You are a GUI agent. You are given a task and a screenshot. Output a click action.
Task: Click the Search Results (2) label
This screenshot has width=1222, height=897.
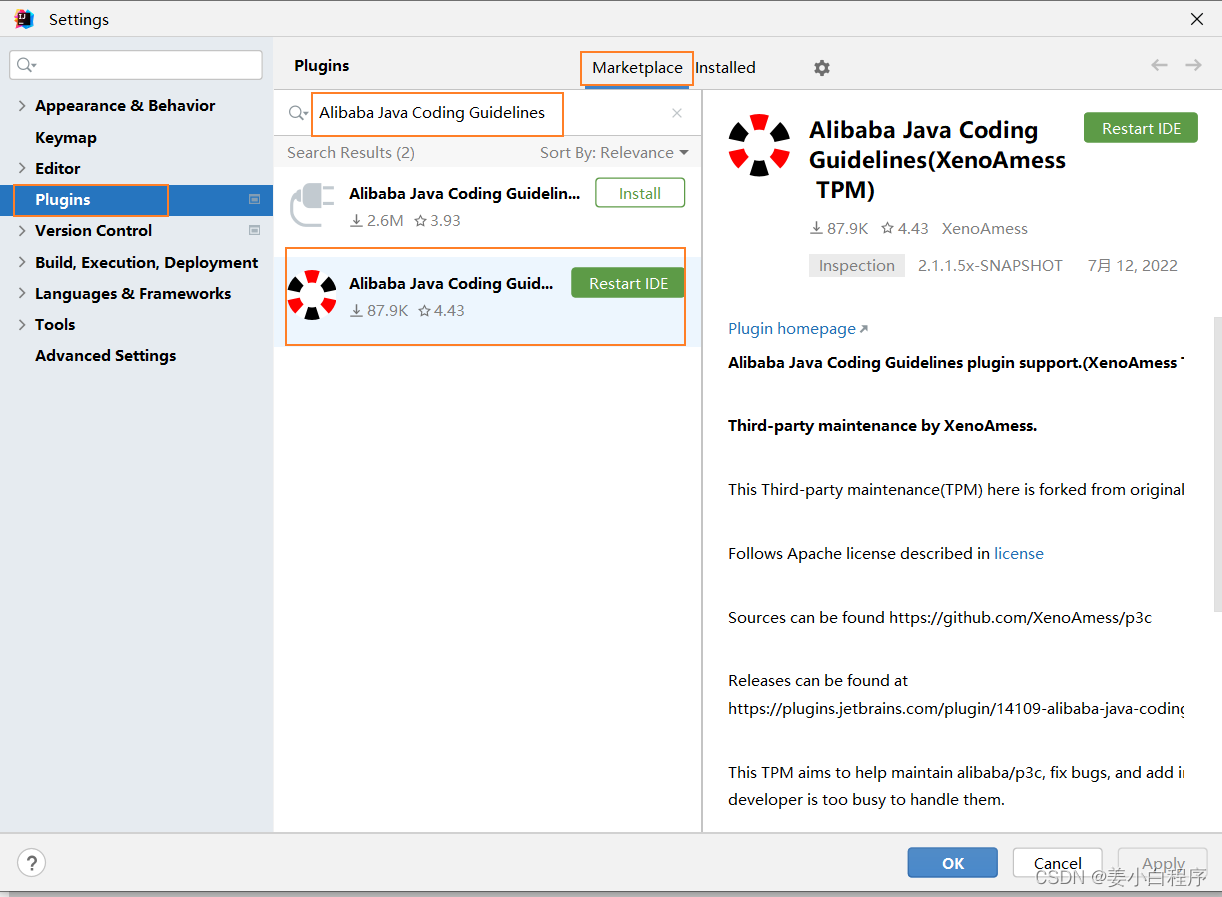[351, 153]
